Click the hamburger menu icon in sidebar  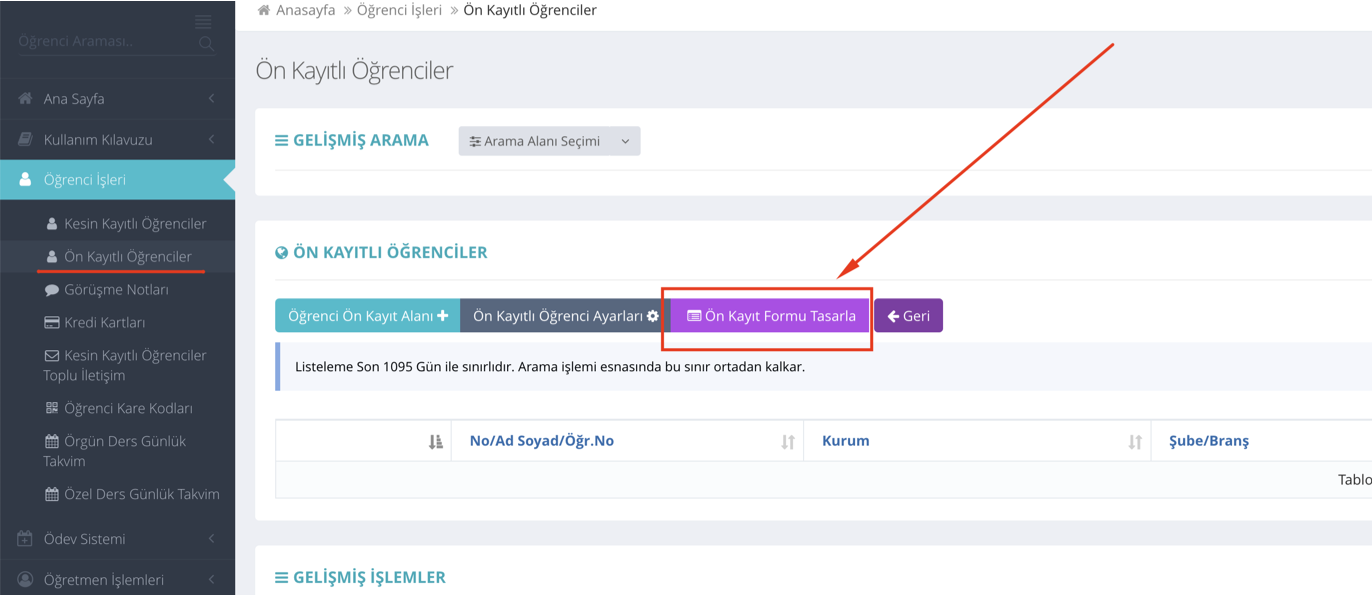[204, 21]
